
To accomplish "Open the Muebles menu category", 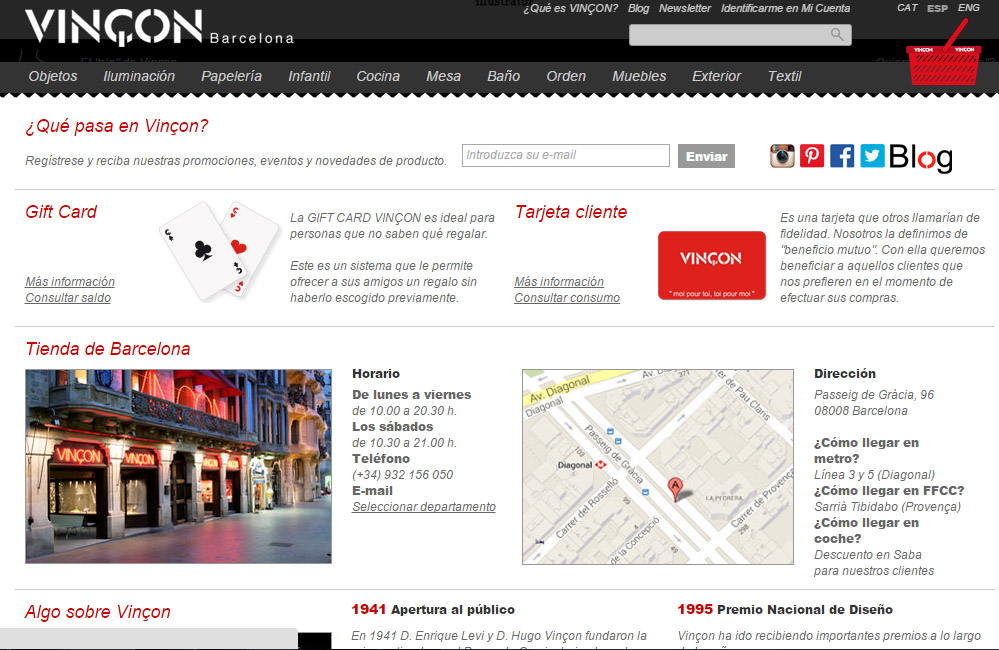I will pyautogui.click(x=639, y=76).
